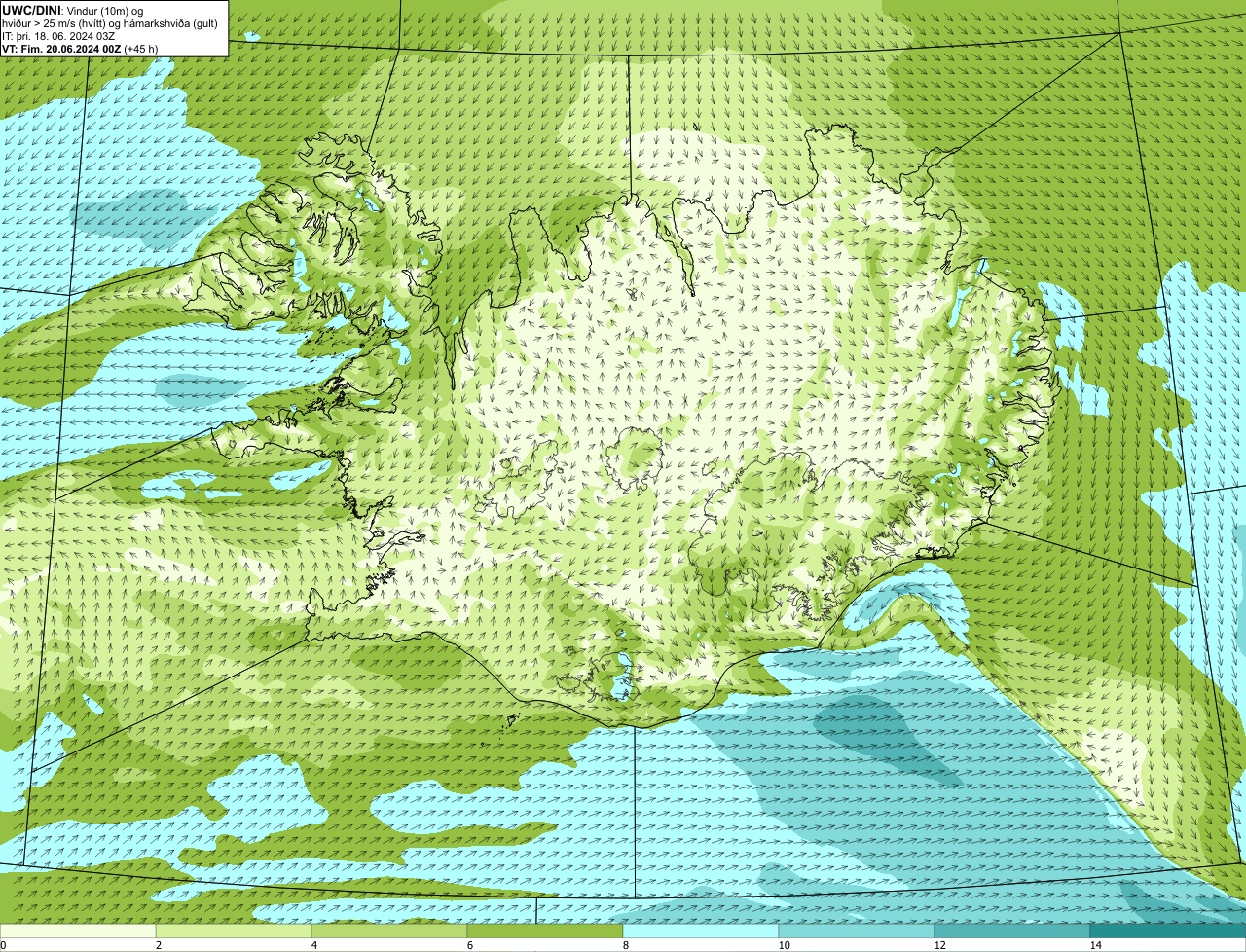1246x952 pixels.
Task: Click the 0–2 m/s pale legend swatch
Action: [78, 931]
